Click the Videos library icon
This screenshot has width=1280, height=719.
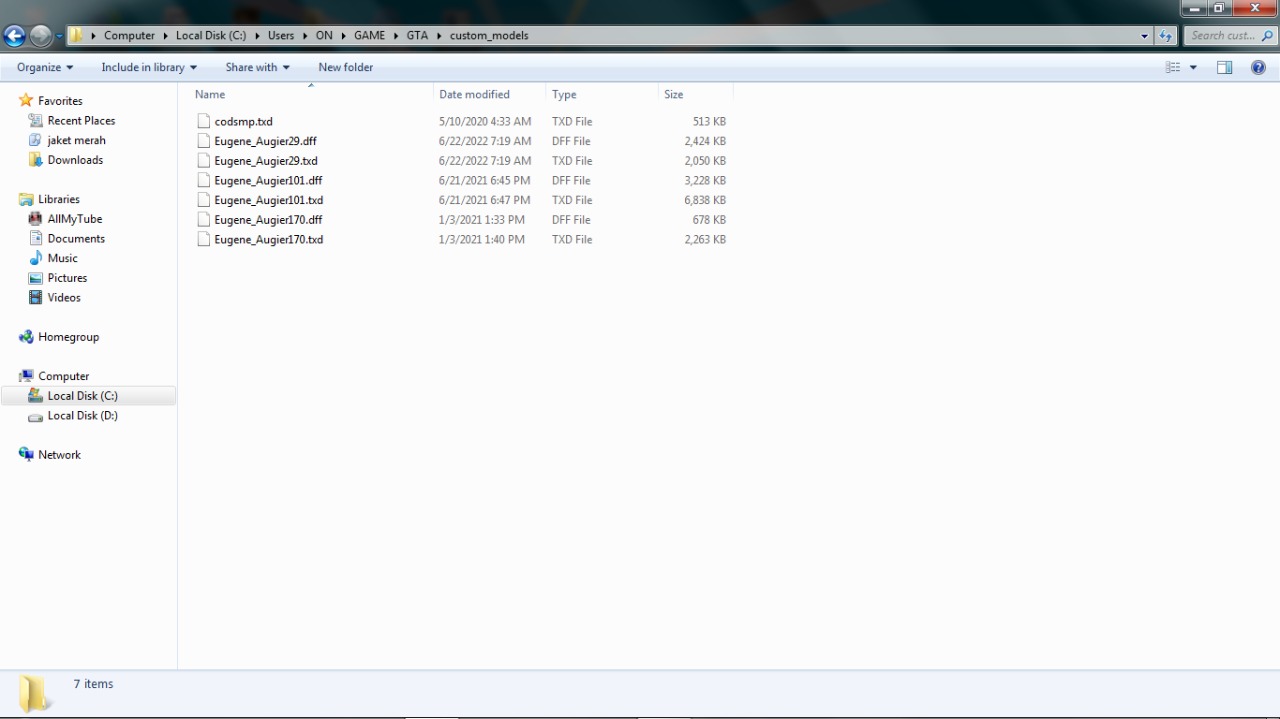(36, 297)
